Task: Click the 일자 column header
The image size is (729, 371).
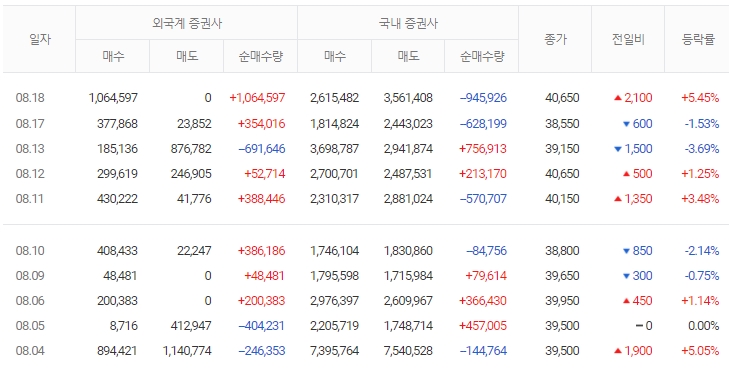Action: 39,40
